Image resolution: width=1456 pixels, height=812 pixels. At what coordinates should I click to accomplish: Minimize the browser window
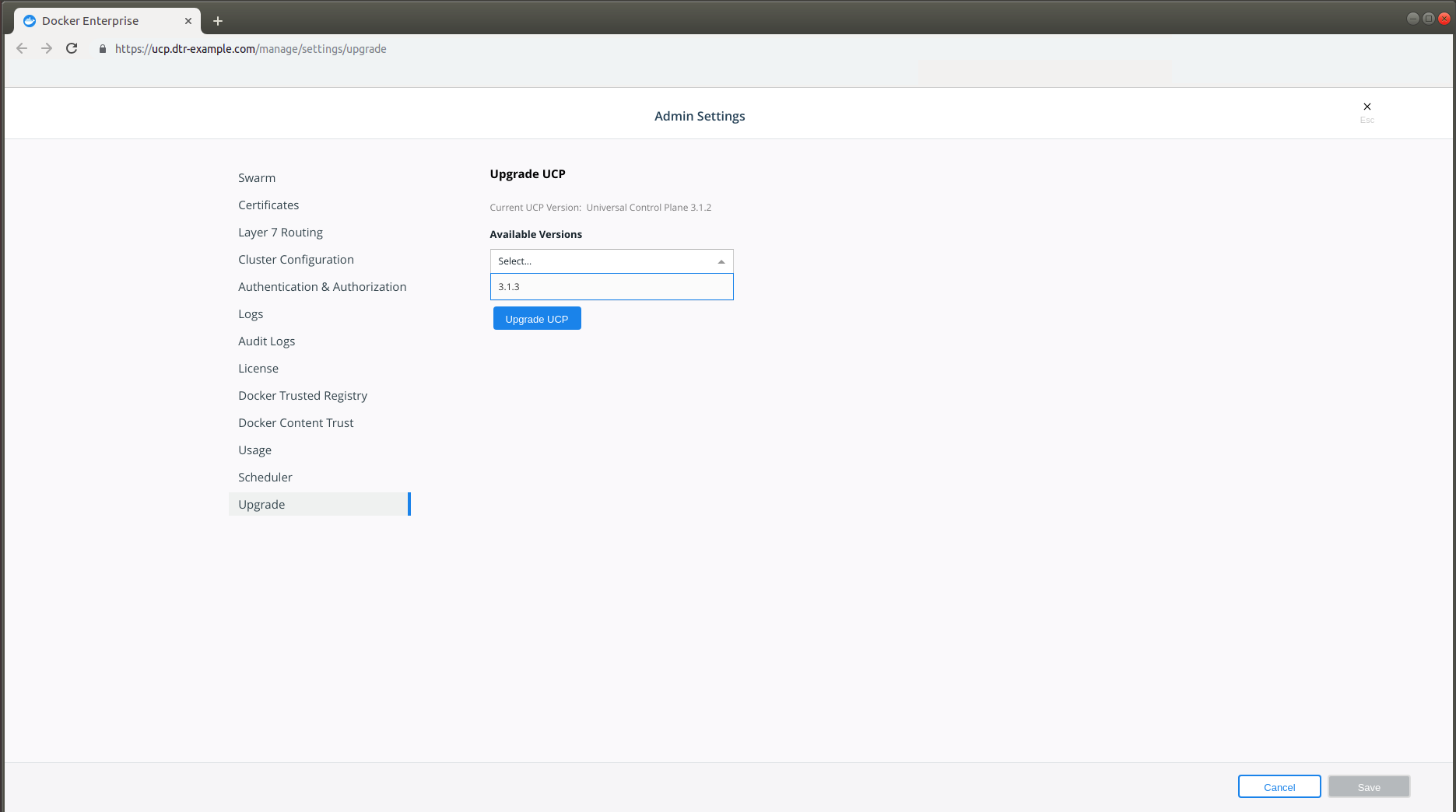[1413, 19]
